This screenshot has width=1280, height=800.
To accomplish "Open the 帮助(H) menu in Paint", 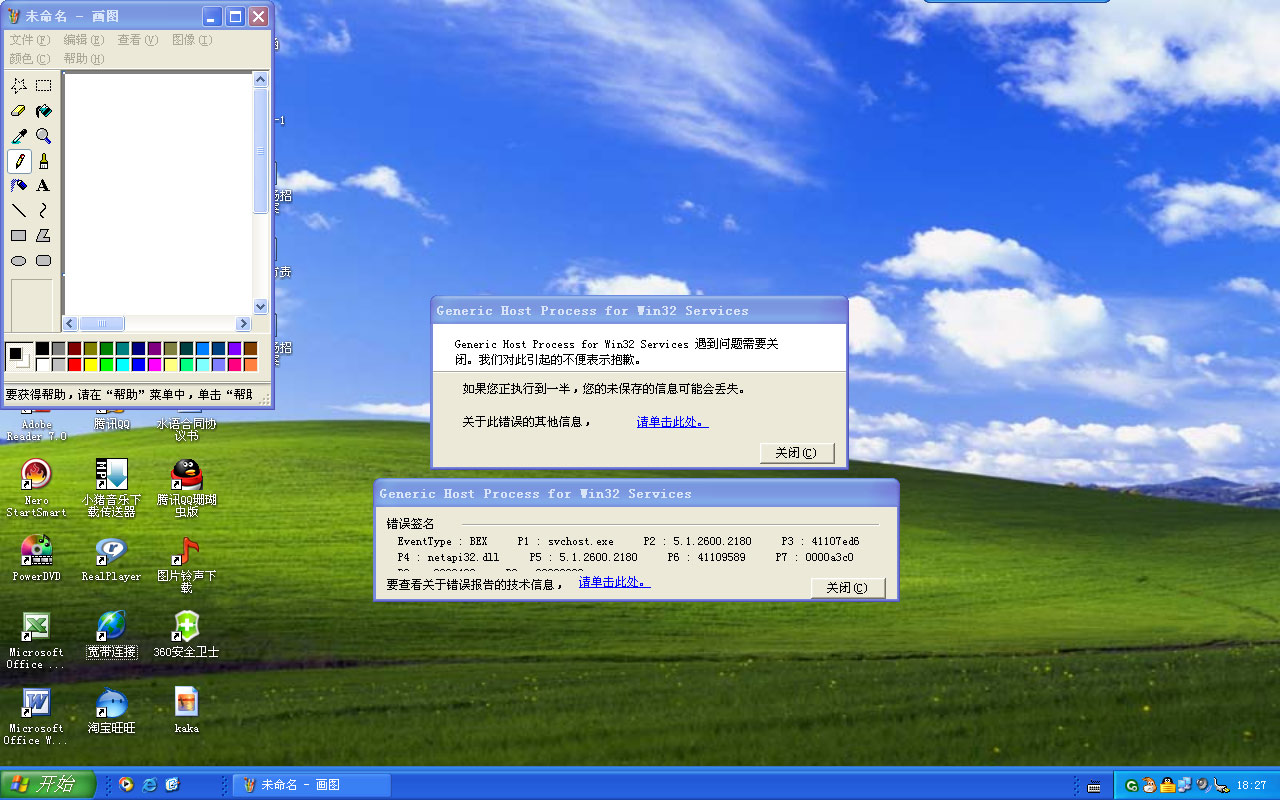I will [84, 59].
